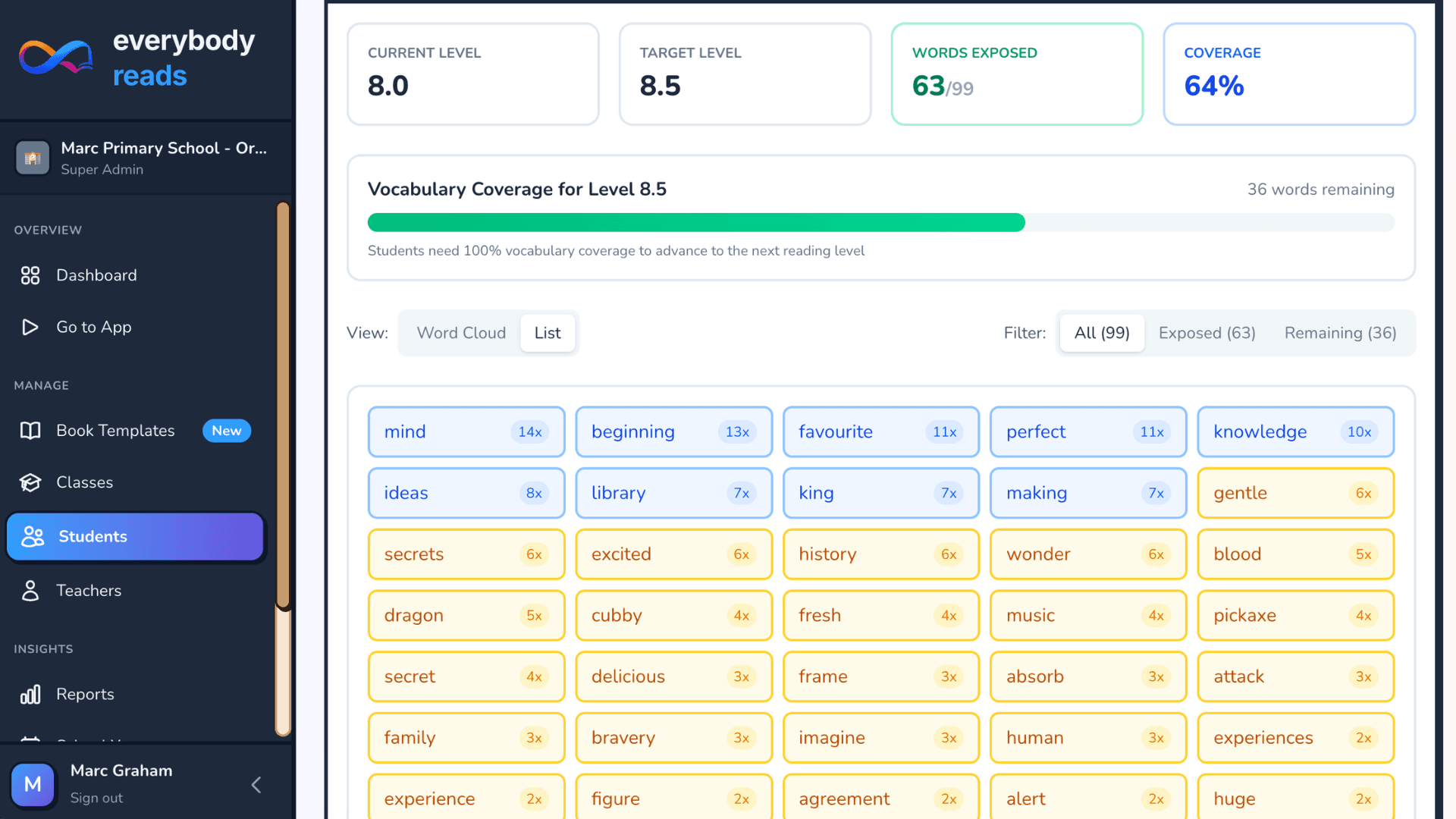Open Classes via the graduation cap icon
The width and height of the screenshot is (1456, 819).
click(30, 482)
